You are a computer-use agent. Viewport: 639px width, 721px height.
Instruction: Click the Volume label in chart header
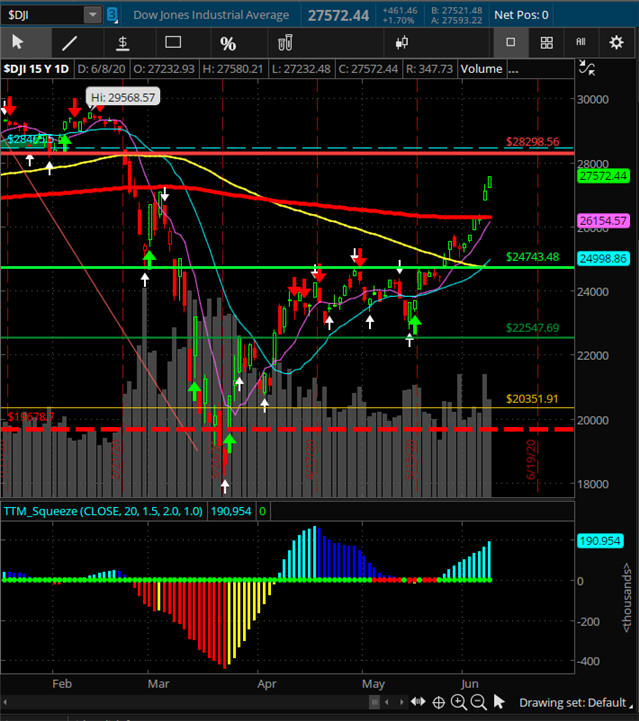(x=482, y=69)
